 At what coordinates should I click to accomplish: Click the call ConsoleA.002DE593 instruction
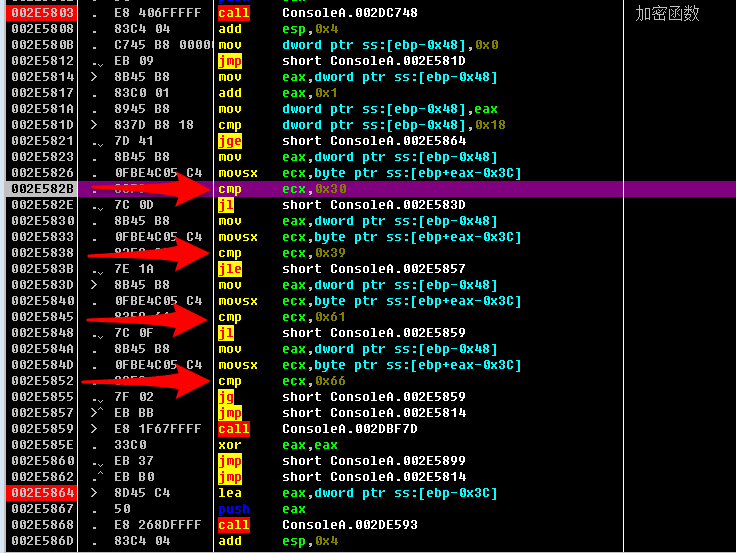point(318,524)
